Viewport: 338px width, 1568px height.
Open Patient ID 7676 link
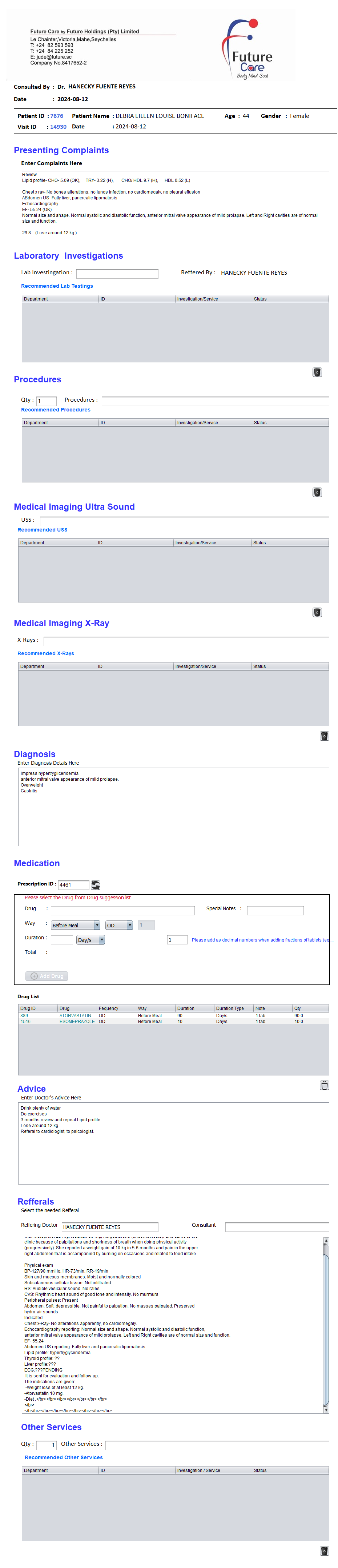57,116
